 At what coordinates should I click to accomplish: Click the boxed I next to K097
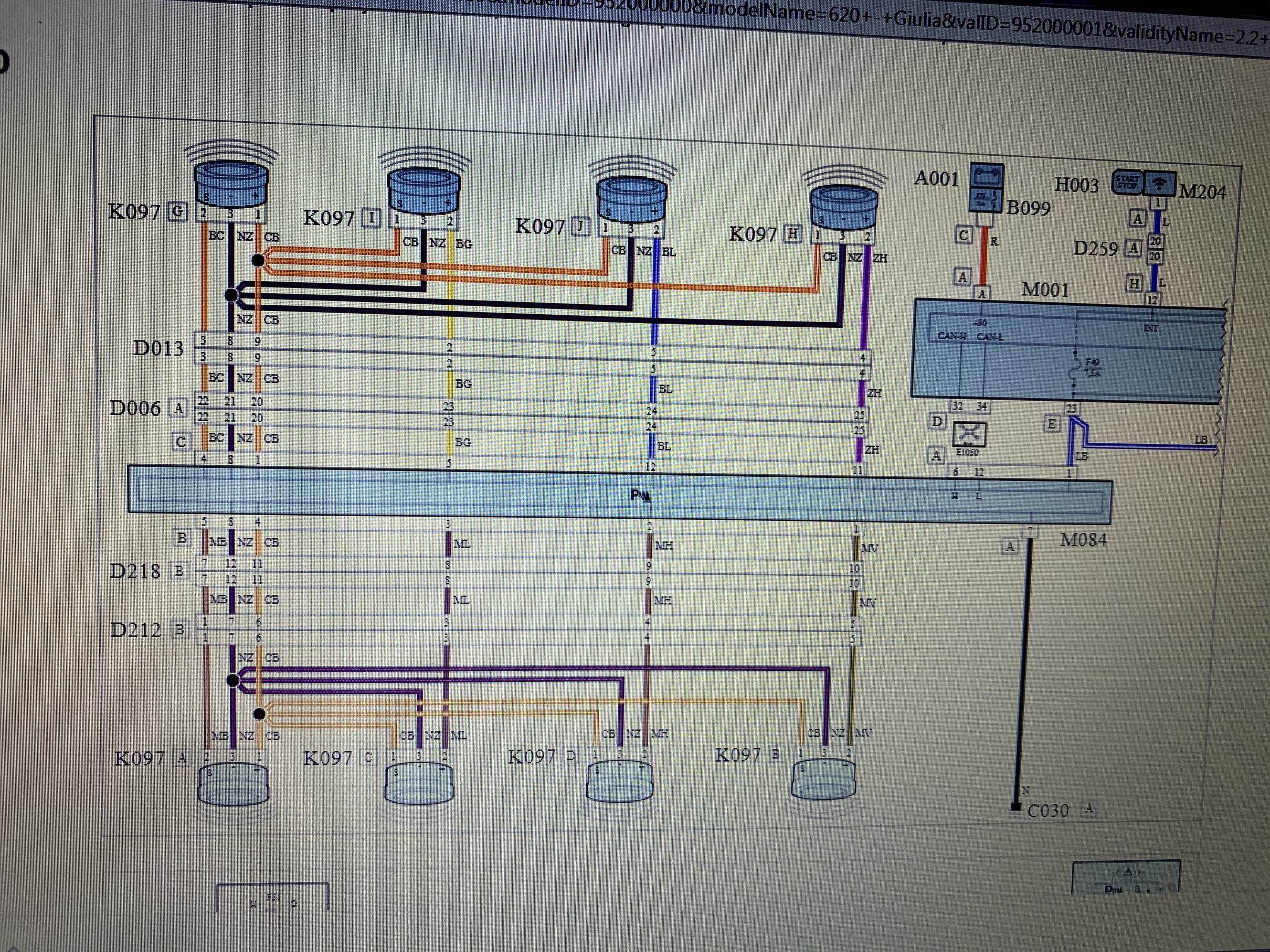point(372,218)
